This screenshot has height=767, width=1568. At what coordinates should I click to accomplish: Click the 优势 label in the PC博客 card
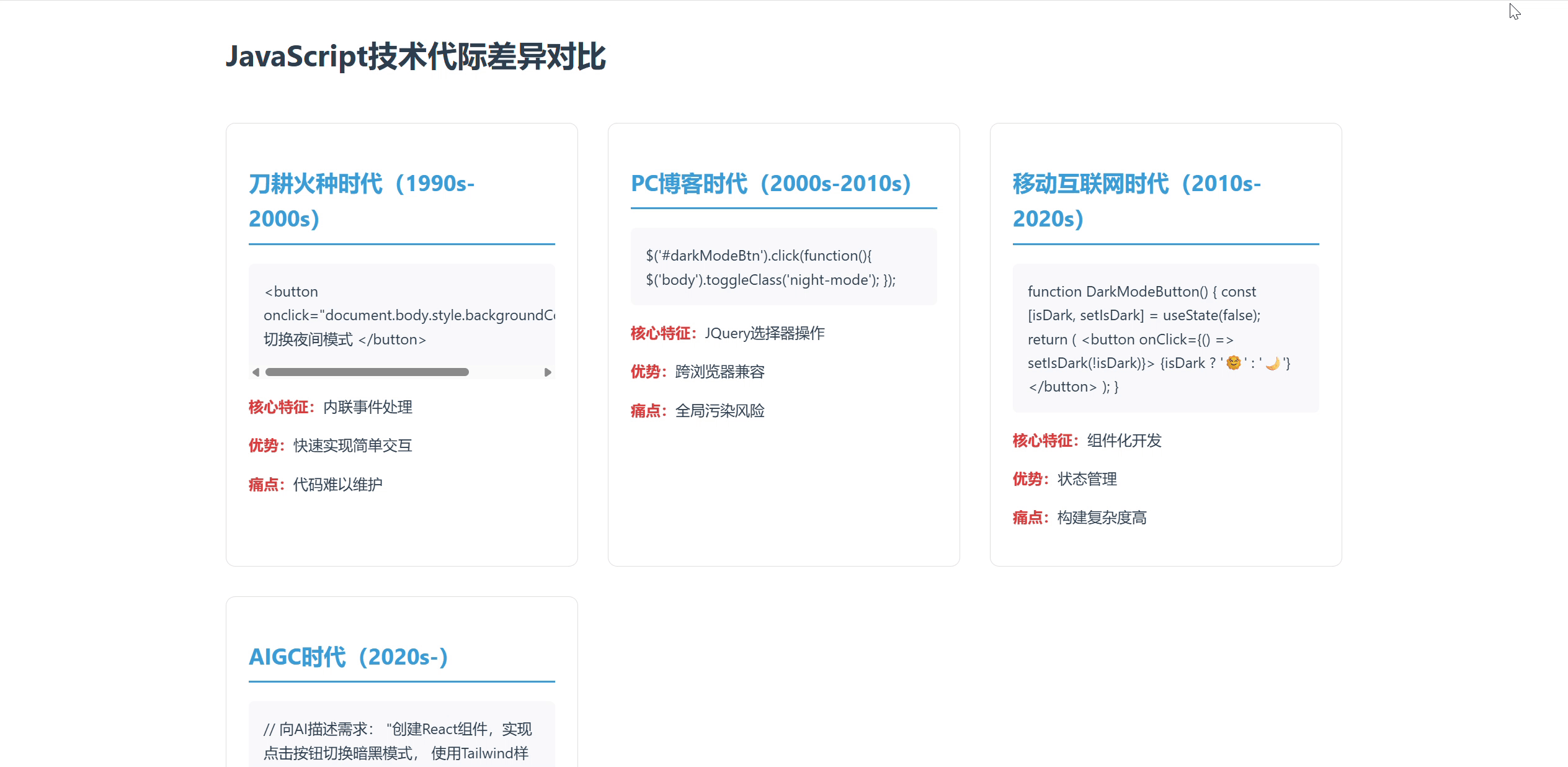point(647,372)
